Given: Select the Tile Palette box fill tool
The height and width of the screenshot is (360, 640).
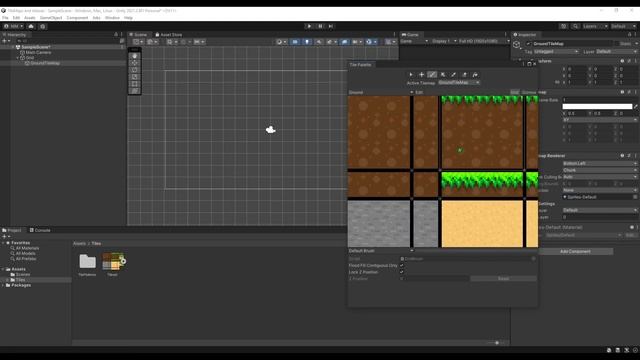Looking at the screenshot, I should point(443,75).
